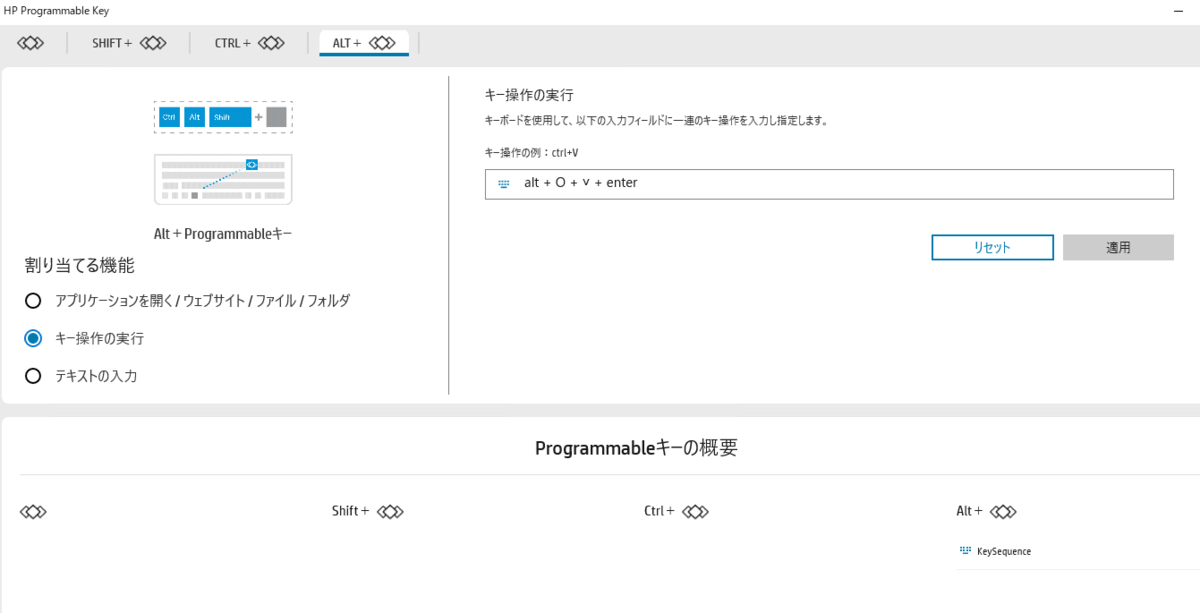
Task: Switch to the CTRL + Programmable key tab
Action: click(249, 43)
